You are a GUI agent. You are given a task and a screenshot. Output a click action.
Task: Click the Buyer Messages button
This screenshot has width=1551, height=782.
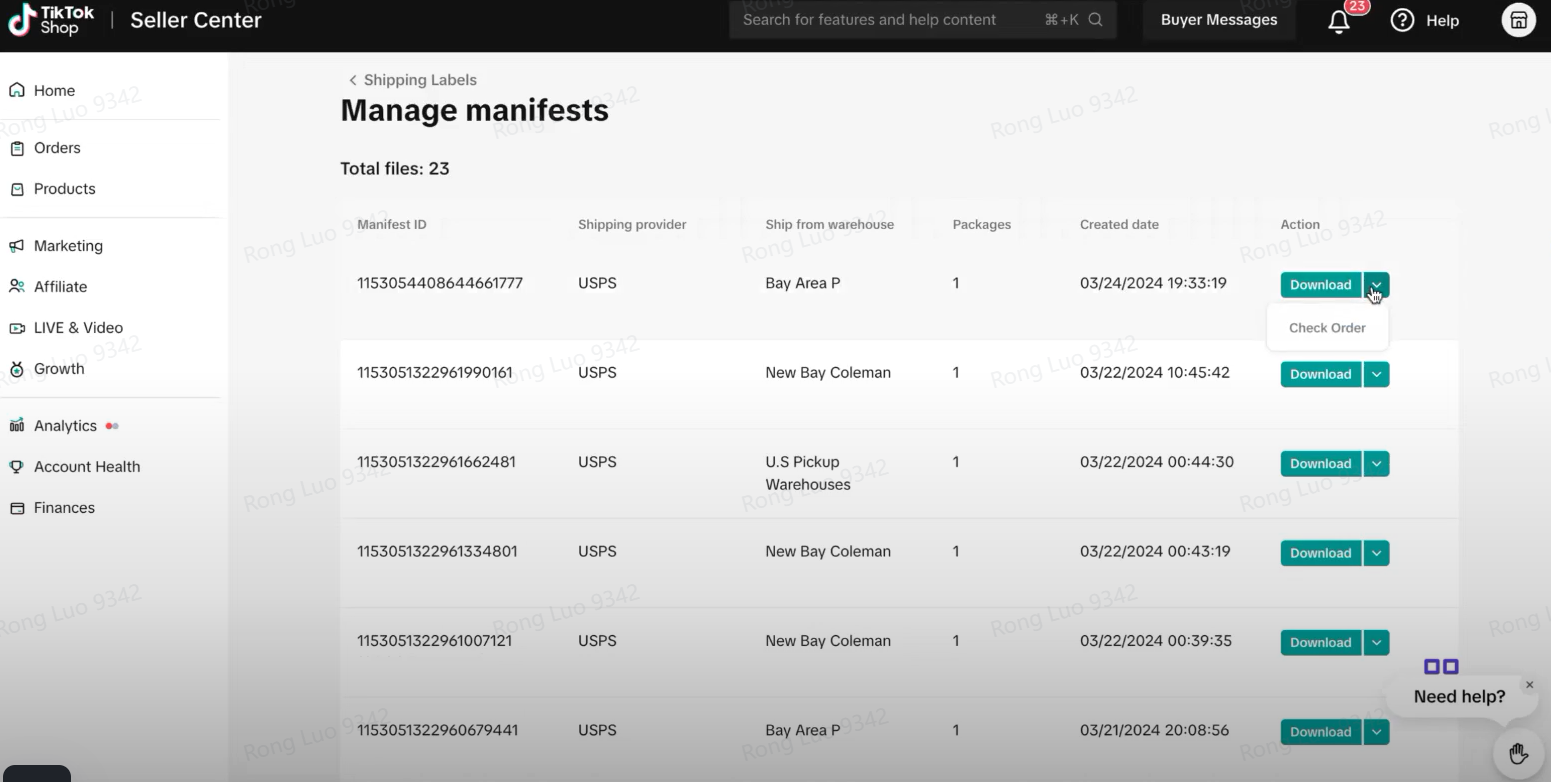coord(1218,20)
